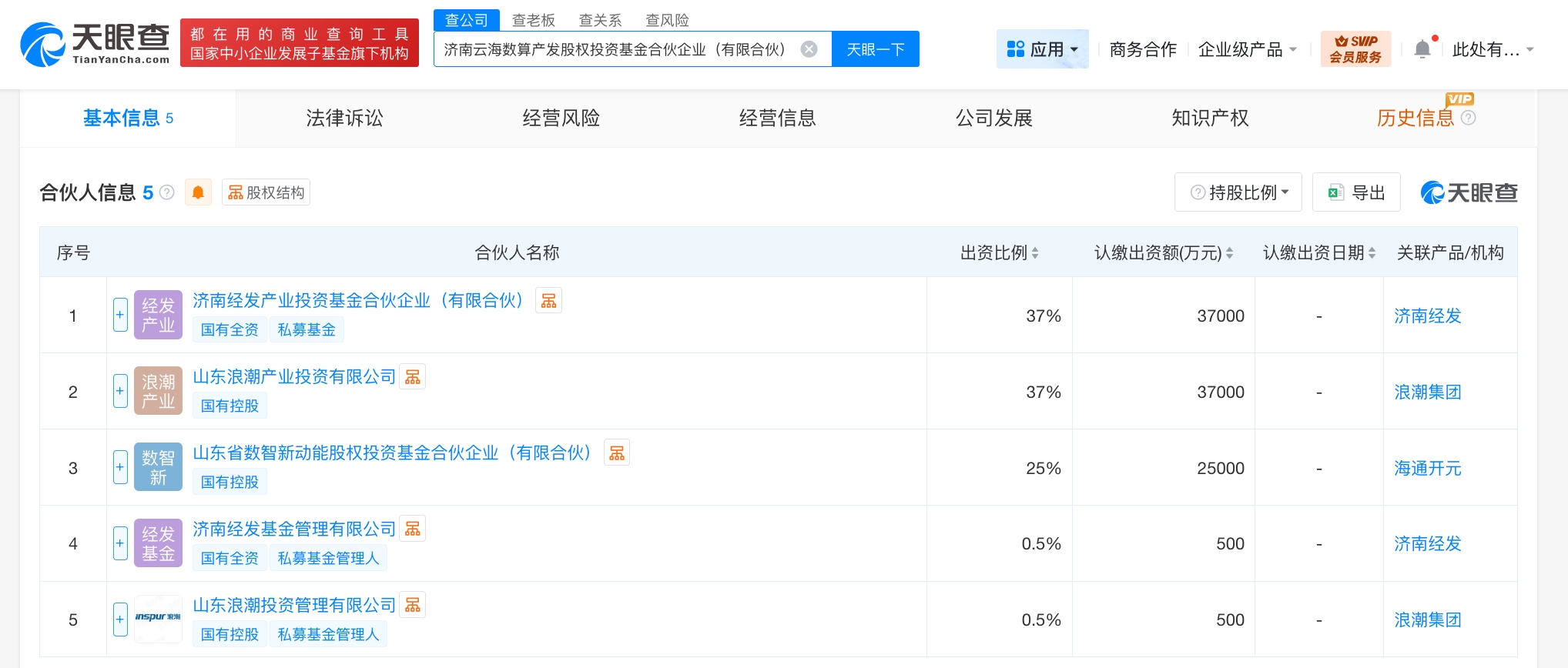Image resolution: width=1568 pixels, height=668 pixels.
Task: Click structure icon beside 山东浪潮产业投资有限公司
Action: tap(413, 377)
